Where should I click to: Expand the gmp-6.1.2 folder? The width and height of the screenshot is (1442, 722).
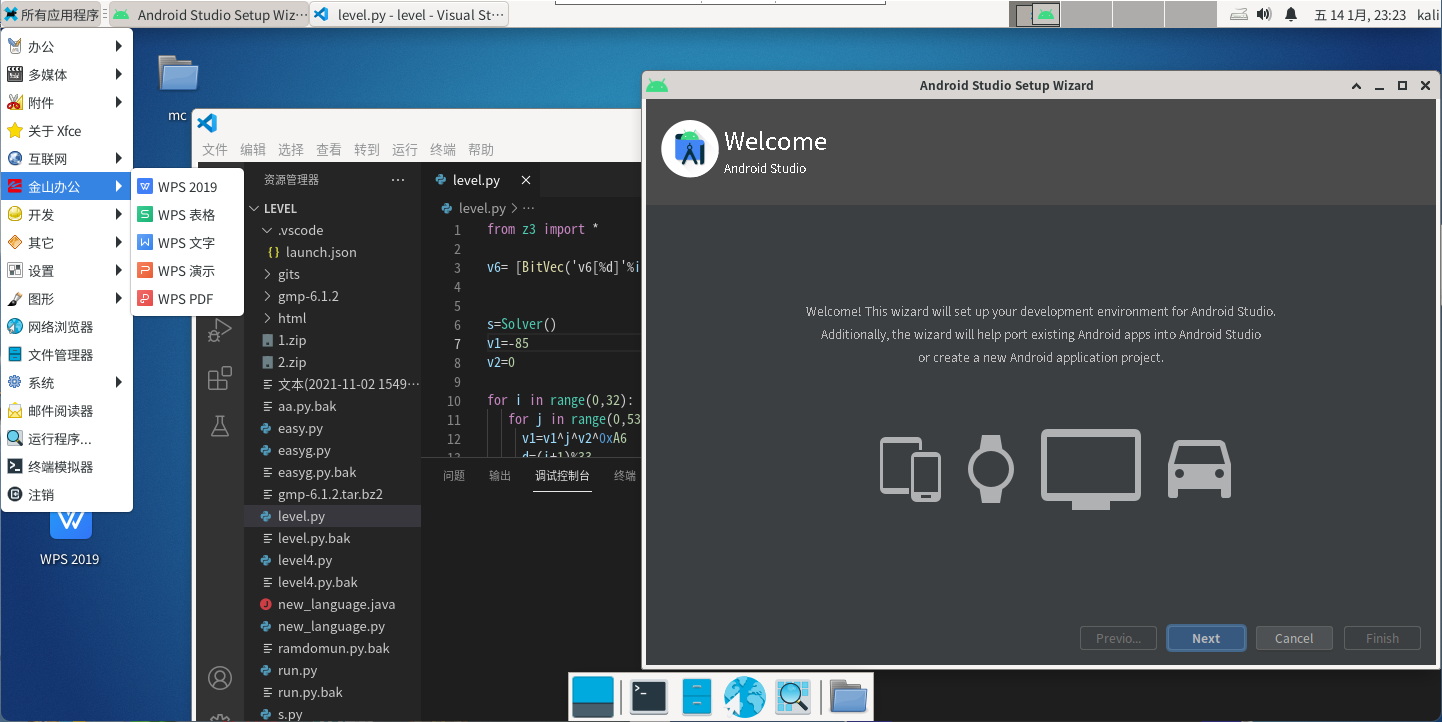click(308, 296)
